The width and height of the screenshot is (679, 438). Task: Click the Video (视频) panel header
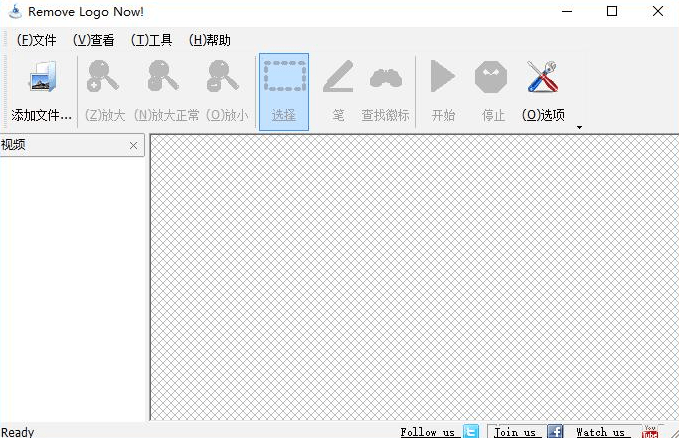coord(72,145)
